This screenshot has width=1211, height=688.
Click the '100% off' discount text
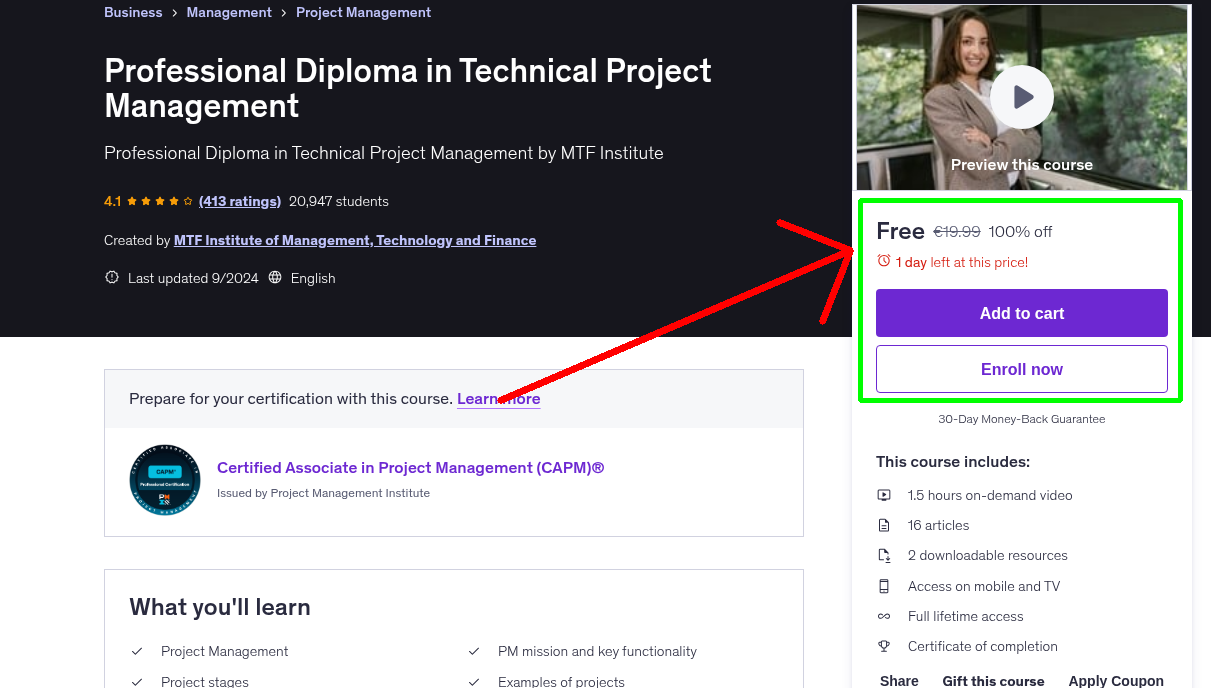coord(1020,231)
